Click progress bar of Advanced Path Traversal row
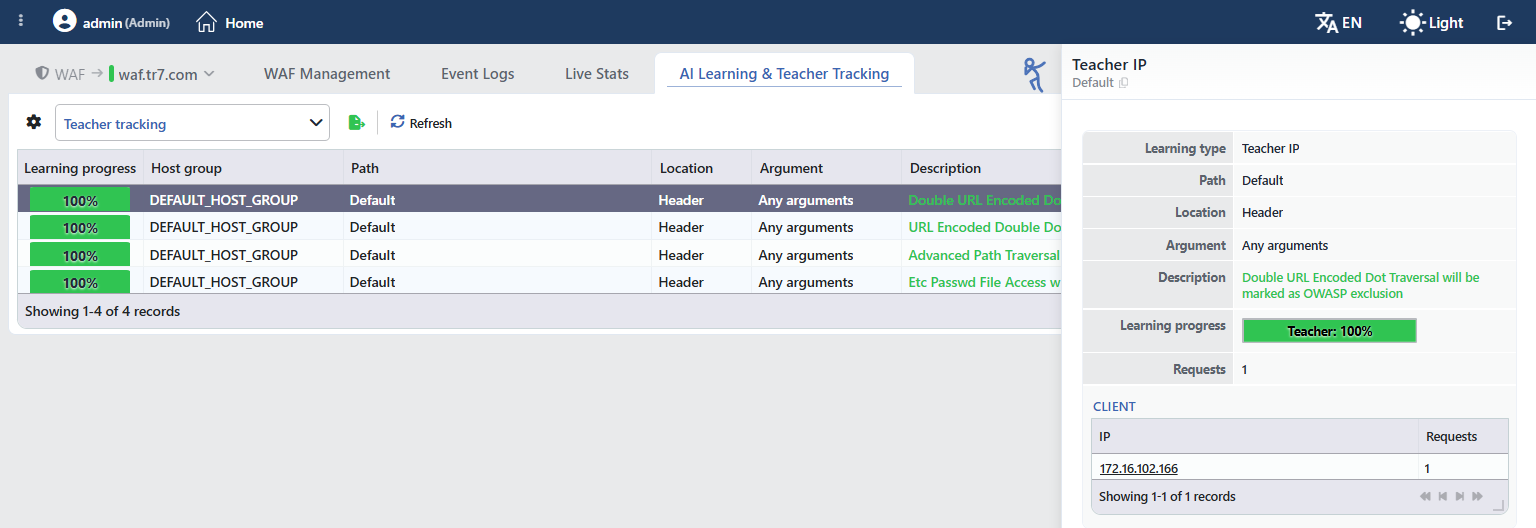1536x528 pixels. click(80, 254)
